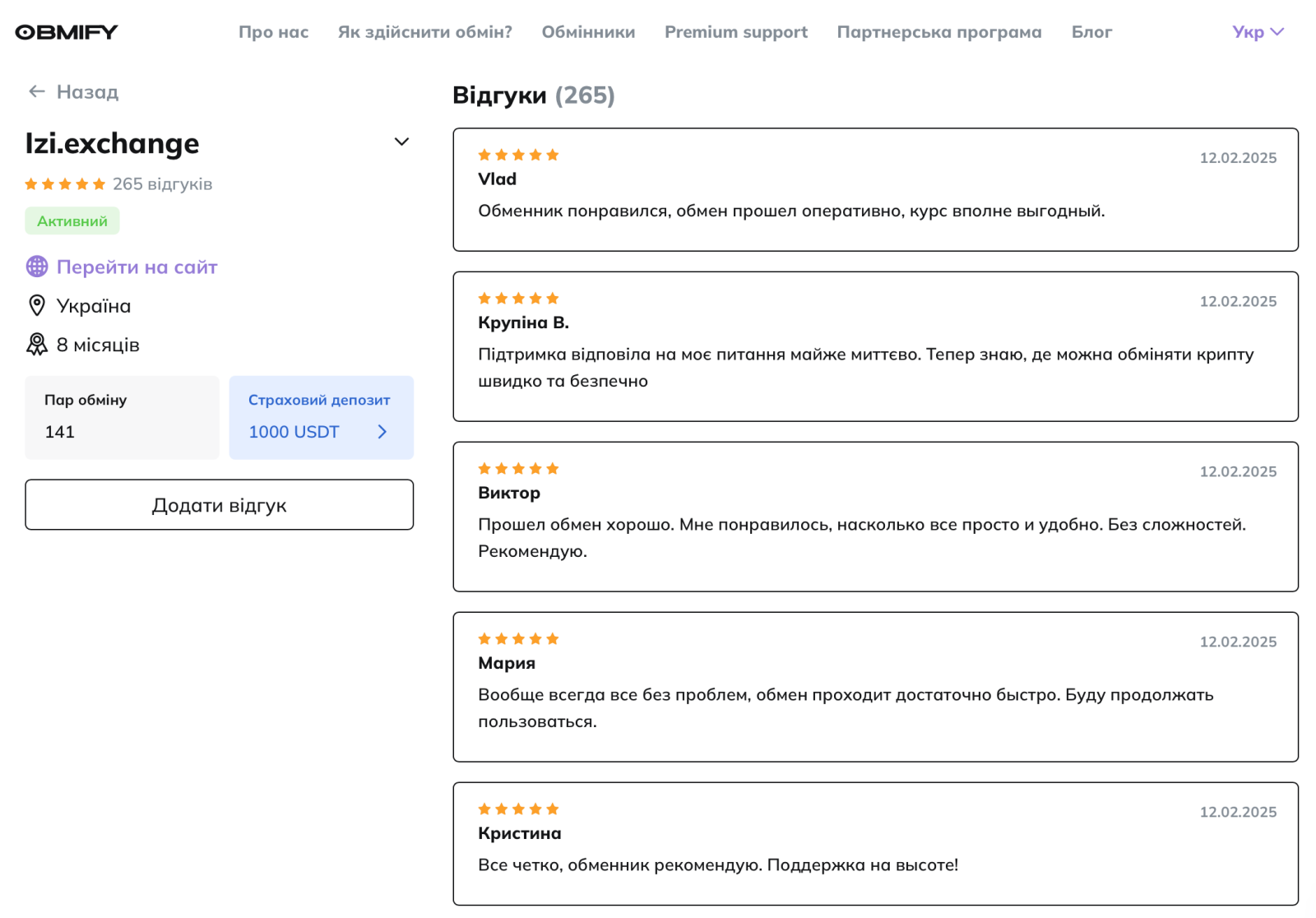Click the star rating on Кристина's review
This screenshot has height=918, width=1316.
[518, 809]
